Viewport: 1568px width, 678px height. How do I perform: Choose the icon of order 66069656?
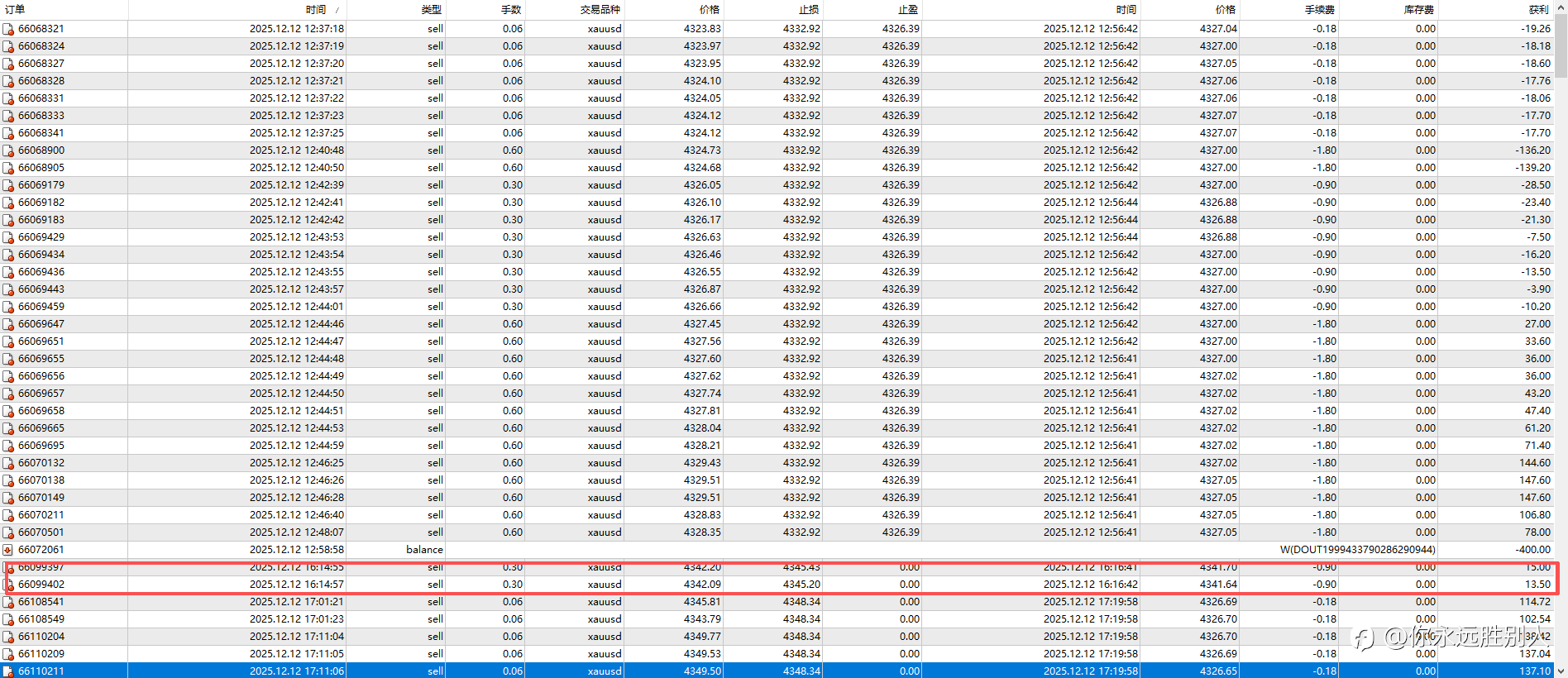point(8,376)
